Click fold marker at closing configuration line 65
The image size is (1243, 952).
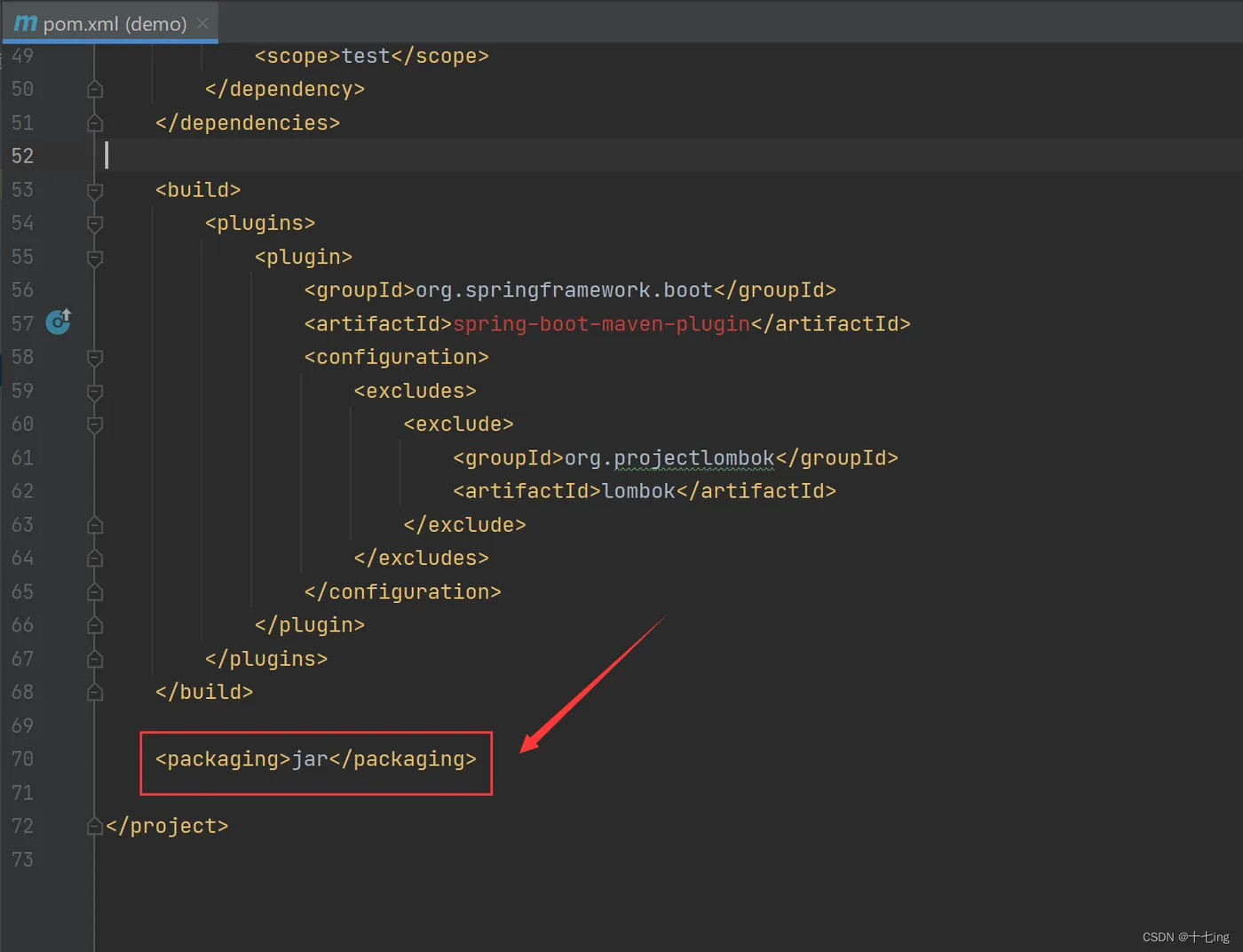coord(95,592)
